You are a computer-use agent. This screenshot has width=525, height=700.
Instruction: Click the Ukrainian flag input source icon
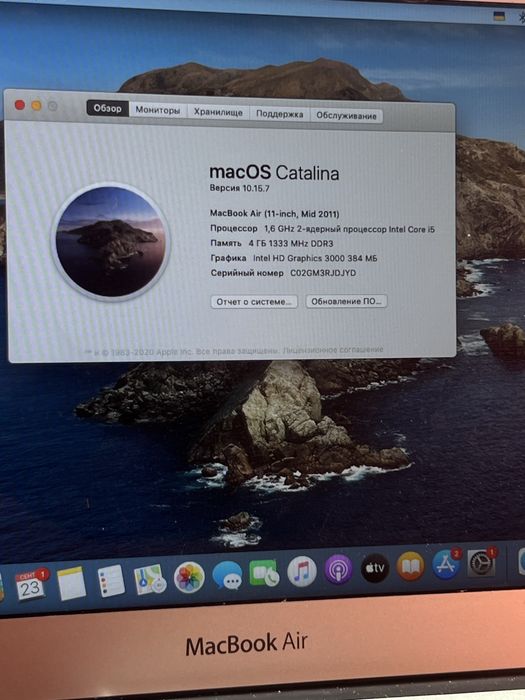(499, 17)
